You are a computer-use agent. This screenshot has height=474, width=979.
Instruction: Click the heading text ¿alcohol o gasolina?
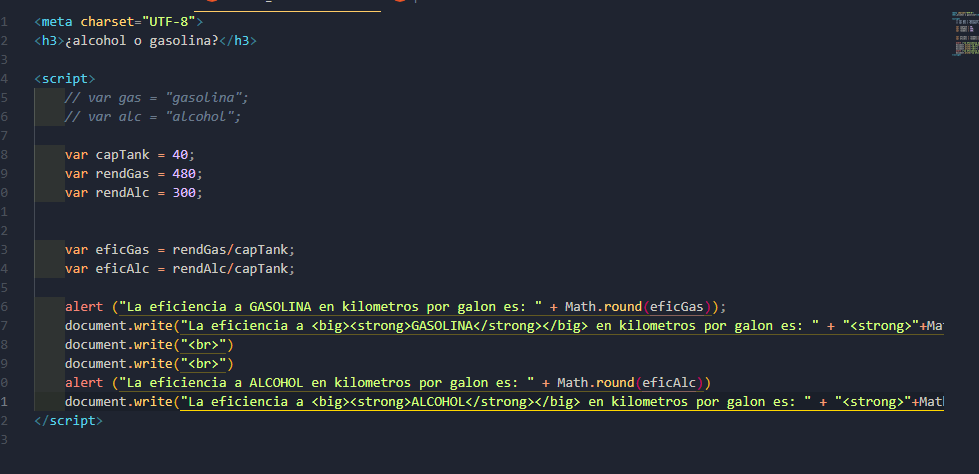pos(142,41)
